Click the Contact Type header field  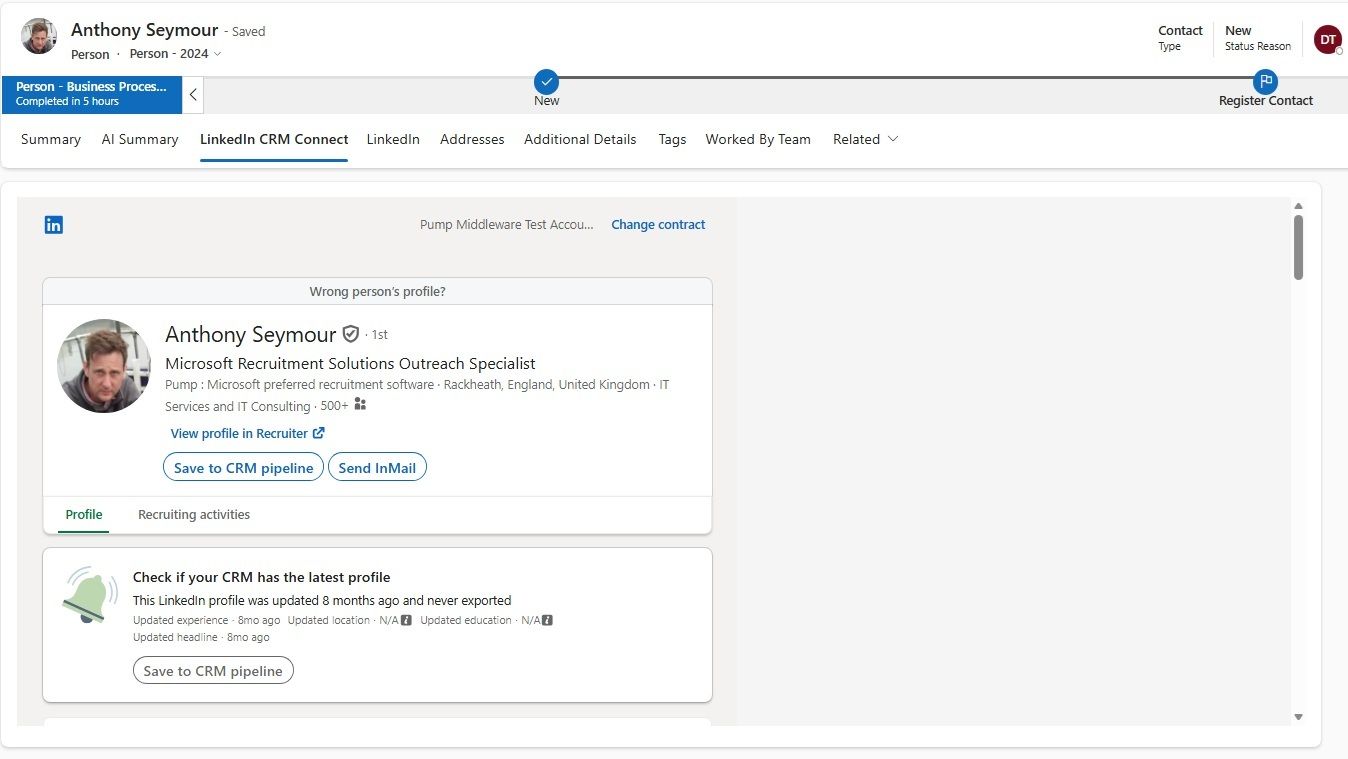1180,38
